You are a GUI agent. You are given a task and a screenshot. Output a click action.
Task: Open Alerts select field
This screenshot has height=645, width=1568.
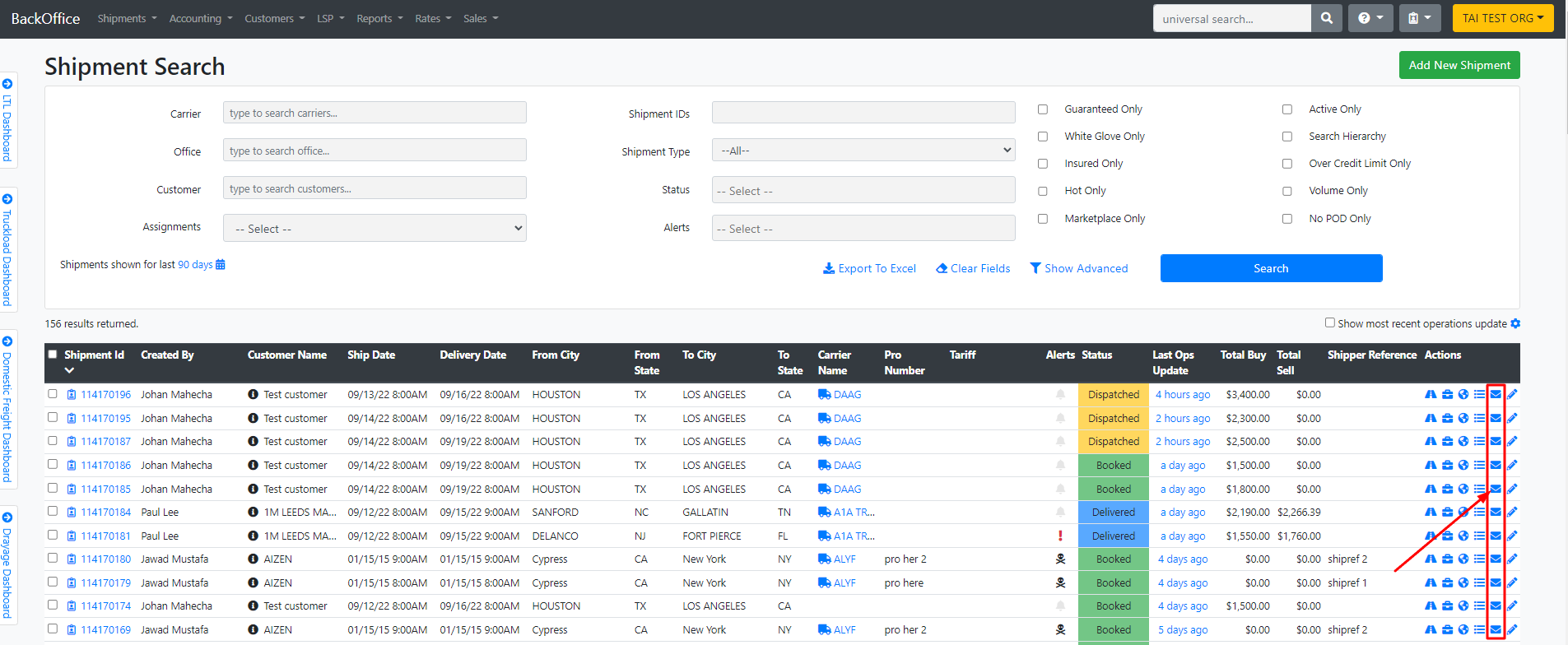tap(863, 228)
